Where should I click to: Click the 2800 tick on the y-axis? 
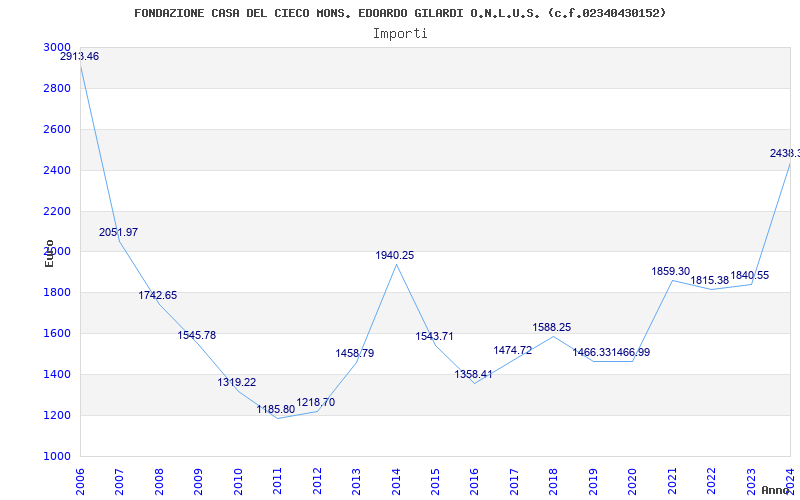coord(57,89)
